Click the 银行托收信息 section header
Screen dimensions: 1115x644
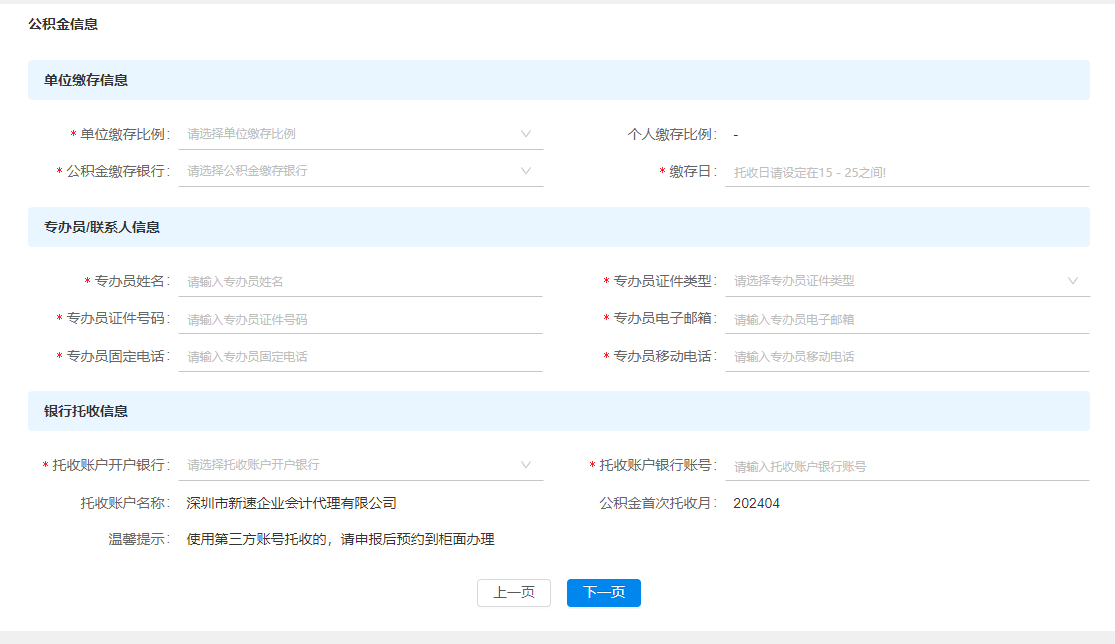pyautogui.click(x=86, y=411)
